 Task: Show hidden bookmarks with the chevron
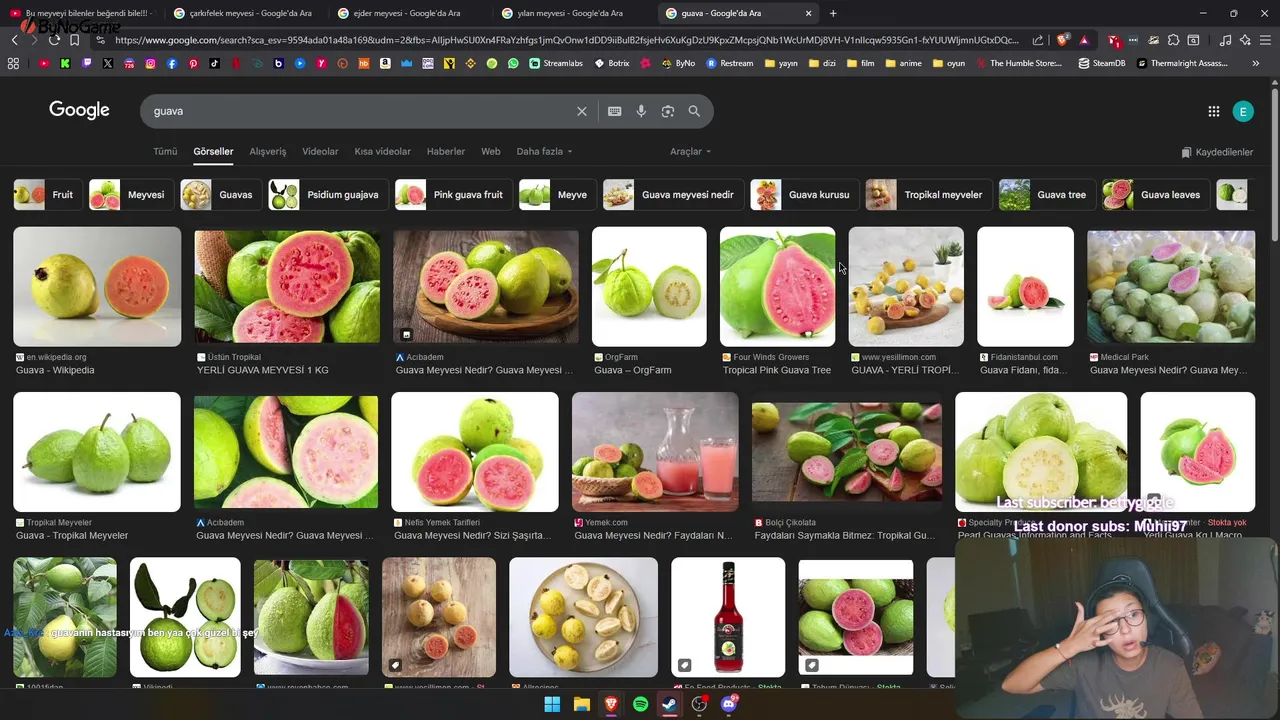coord(1256,63)
